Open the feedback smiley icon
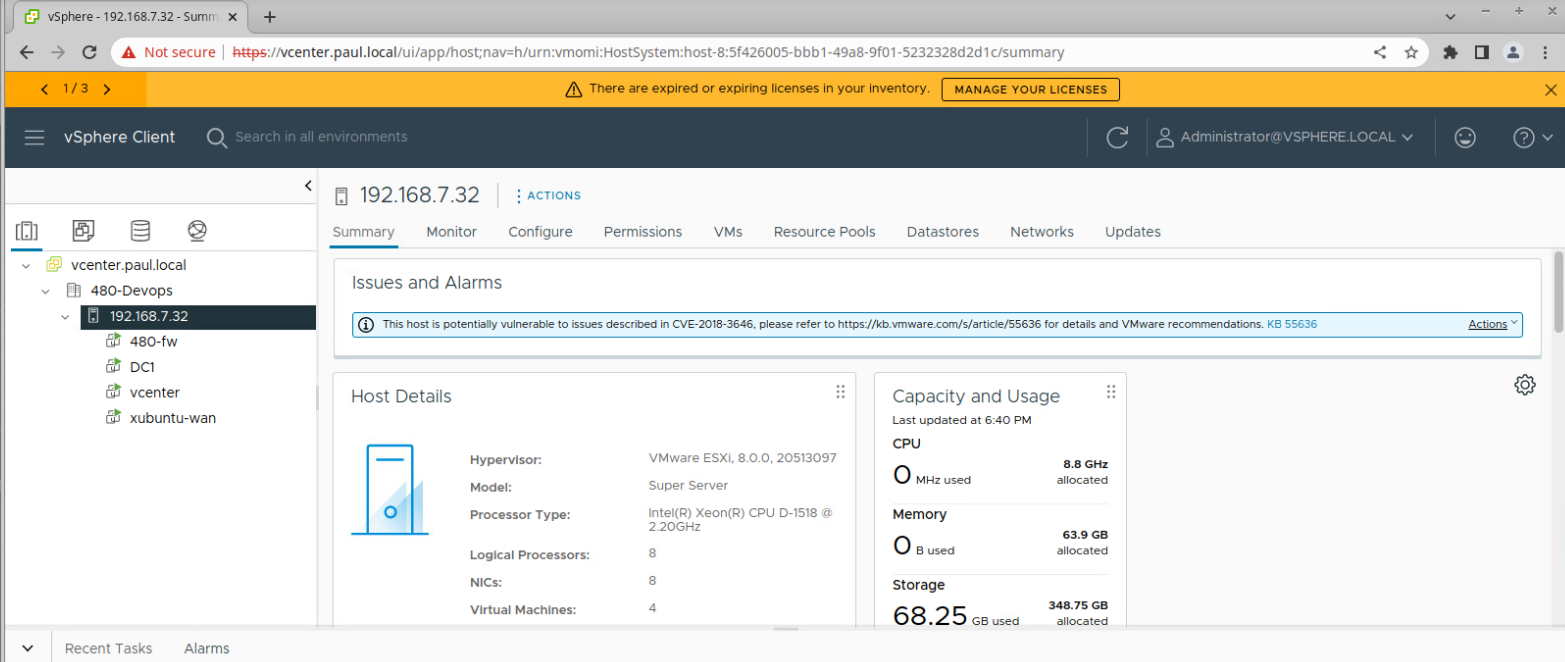The image size is (1565, 662). (1465, 138)
